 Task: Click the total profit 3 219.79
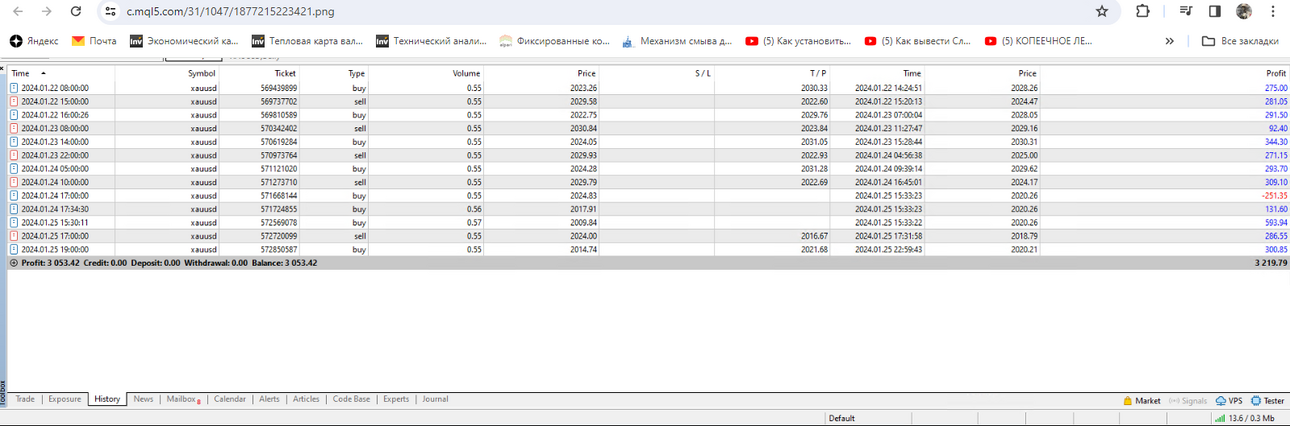point(1270,263)
